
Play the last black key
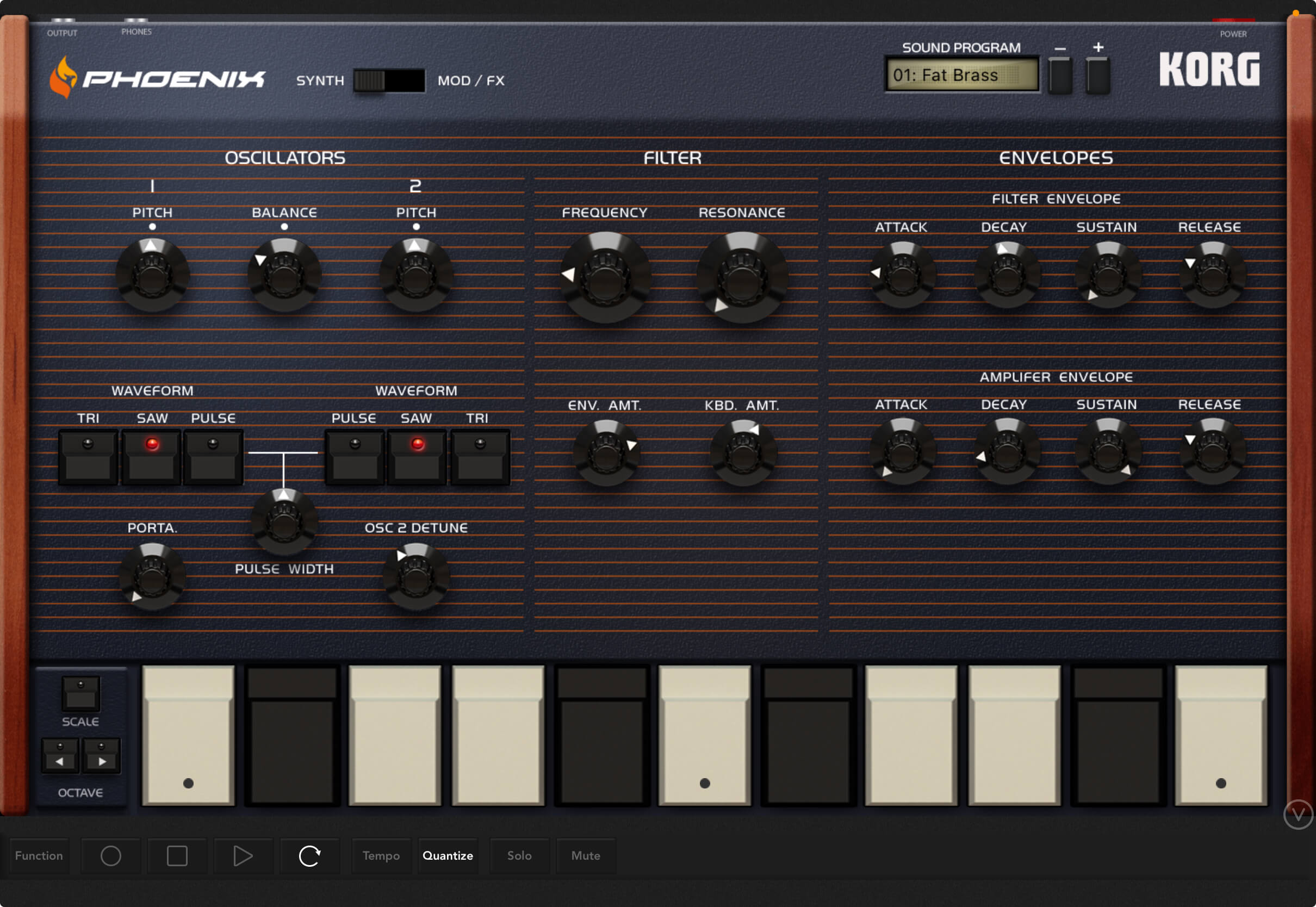(1118, 735)
